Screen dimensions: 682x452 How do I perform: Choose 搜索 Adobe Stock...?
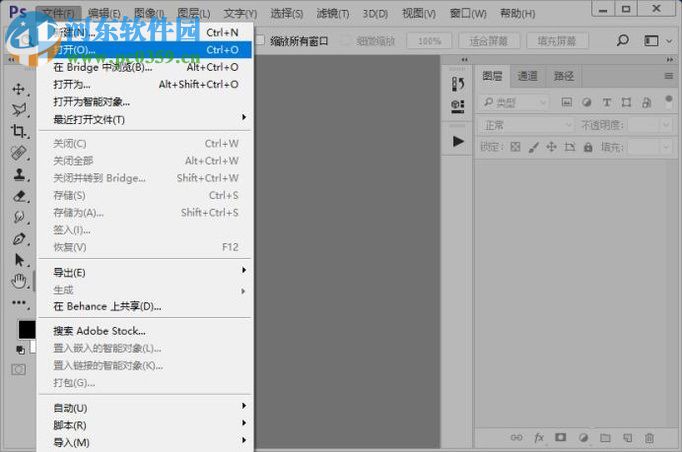(x=145, y=331)
